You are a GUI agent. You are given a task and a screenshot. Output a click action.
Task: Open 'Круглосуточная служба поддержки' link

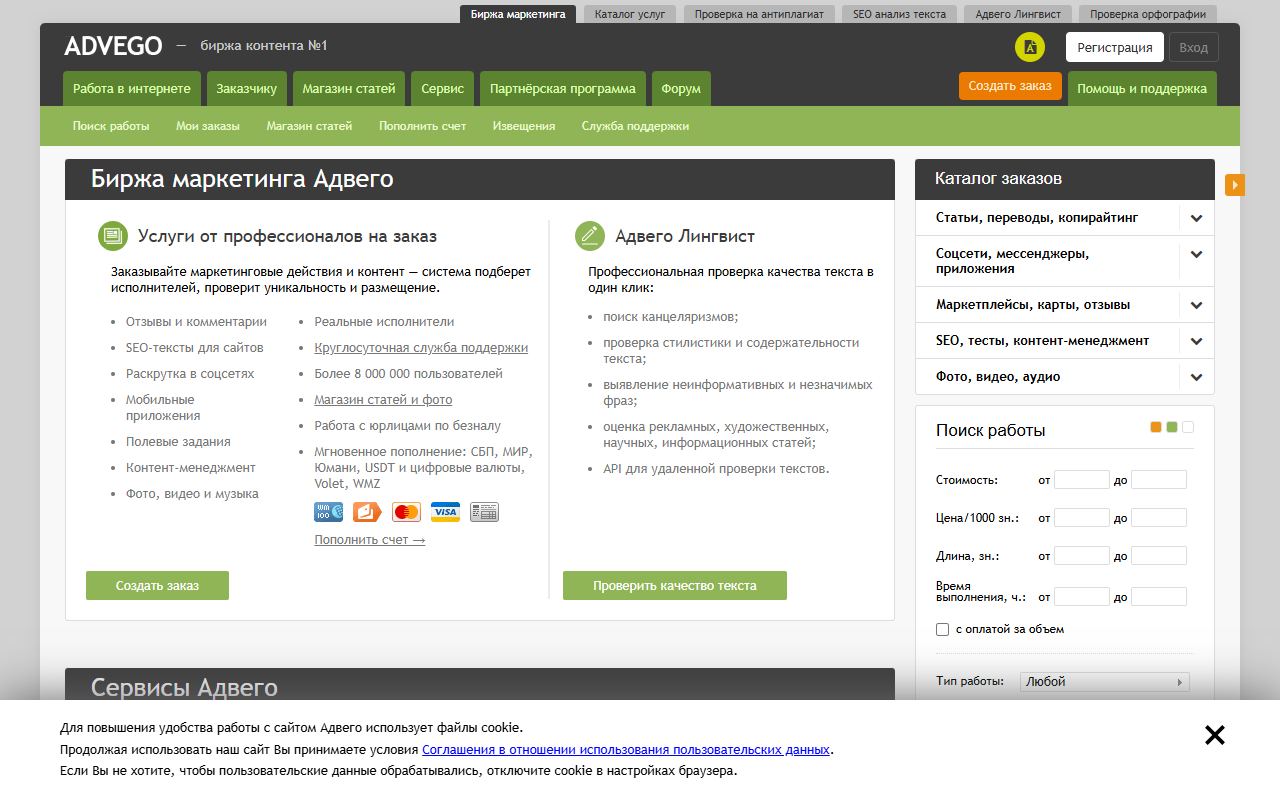pos(421,348)
